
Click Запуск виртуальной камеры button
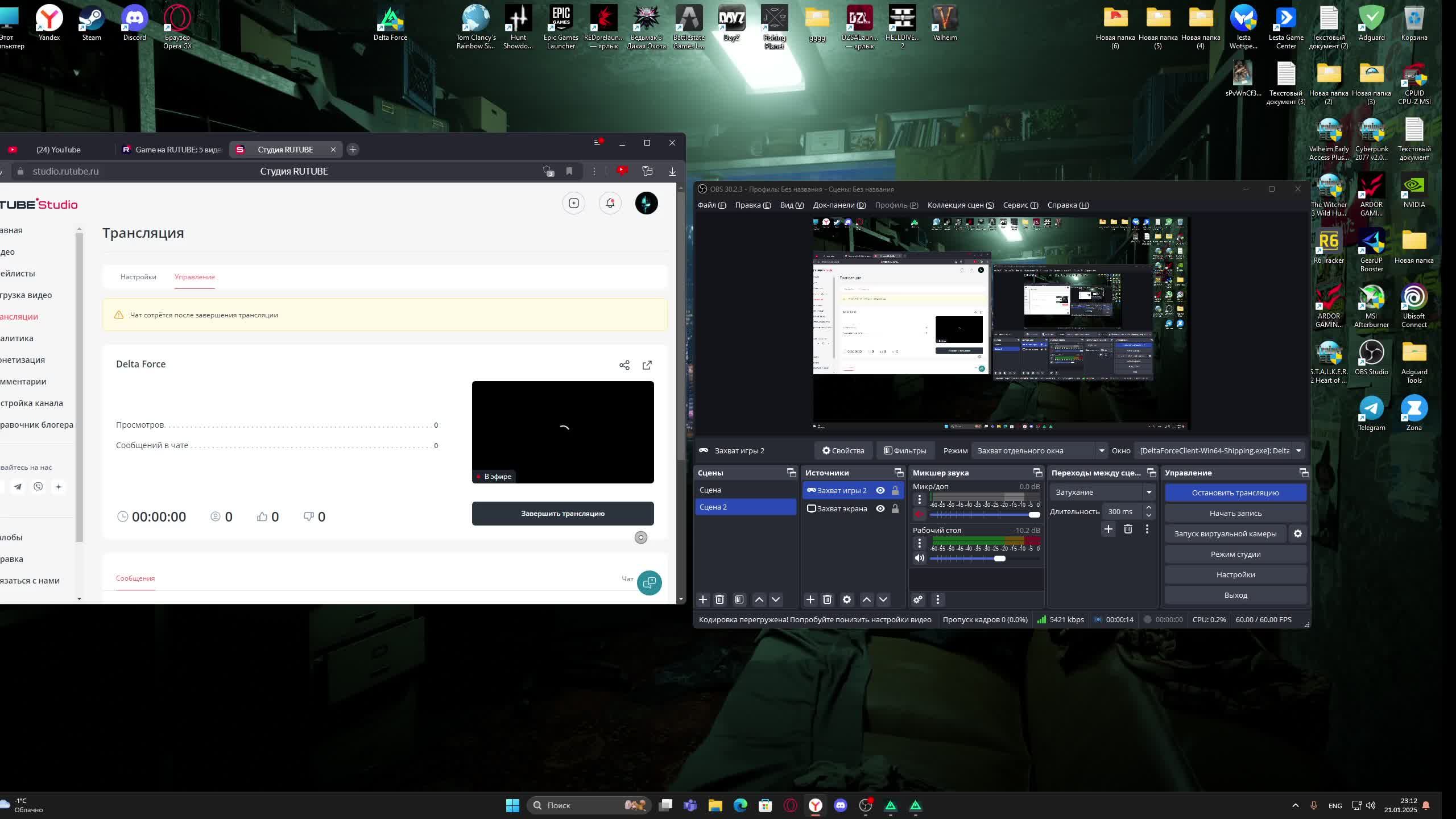click(x=1225, y=534)
